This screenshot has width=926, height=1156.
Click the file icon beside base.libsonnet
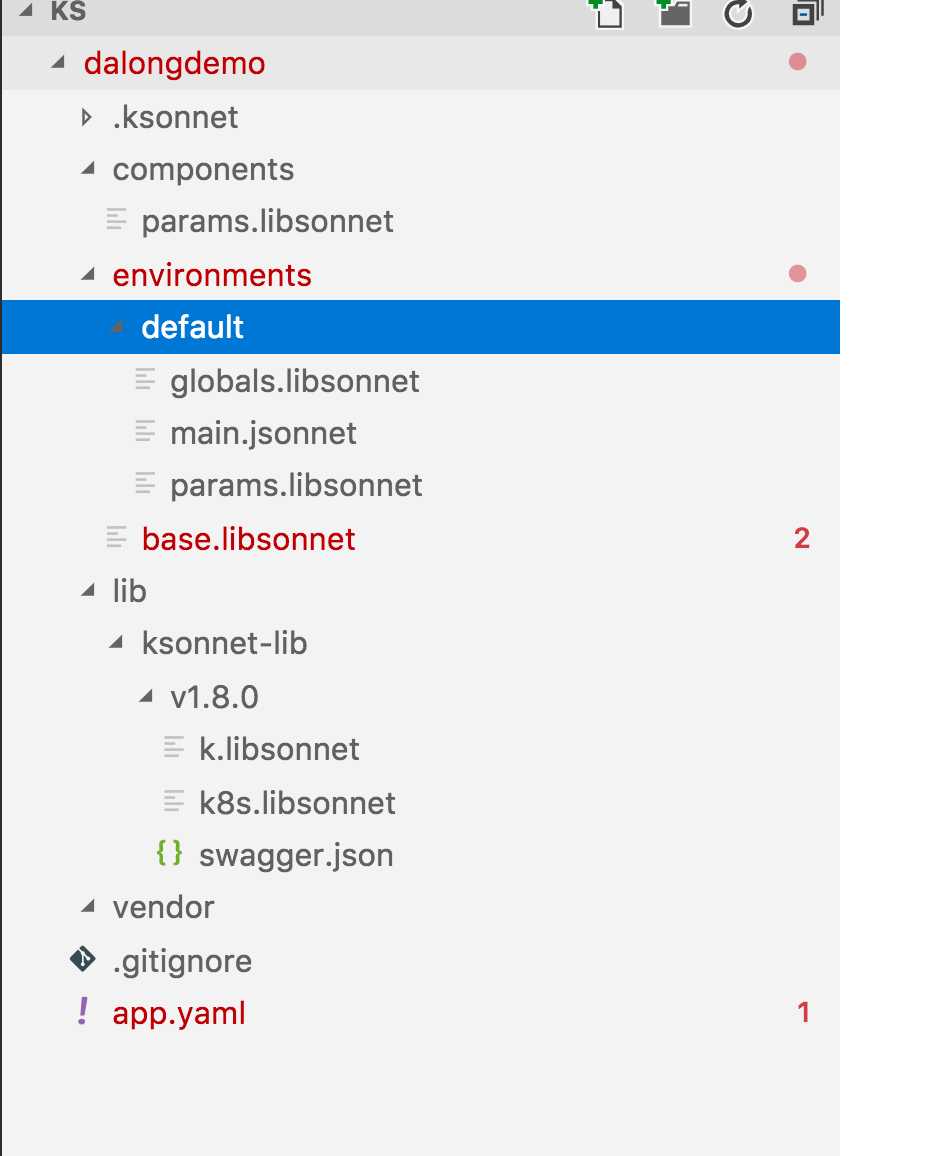point(116,537)
